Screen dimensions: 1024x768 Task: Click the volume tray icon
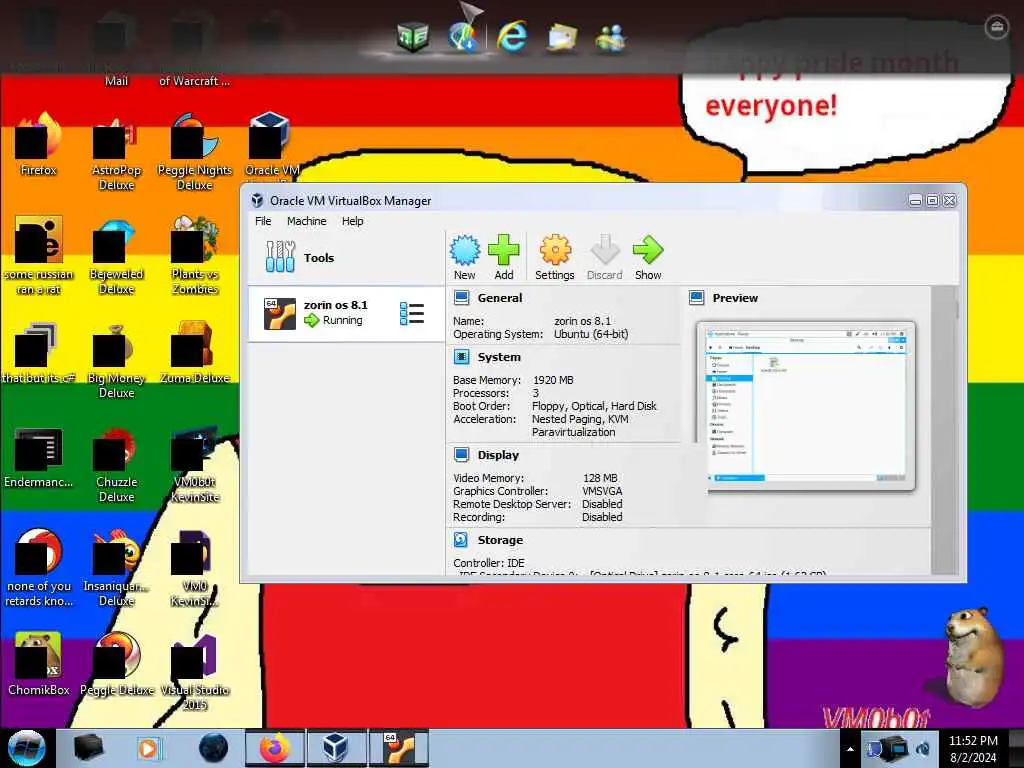click(923, 749)
